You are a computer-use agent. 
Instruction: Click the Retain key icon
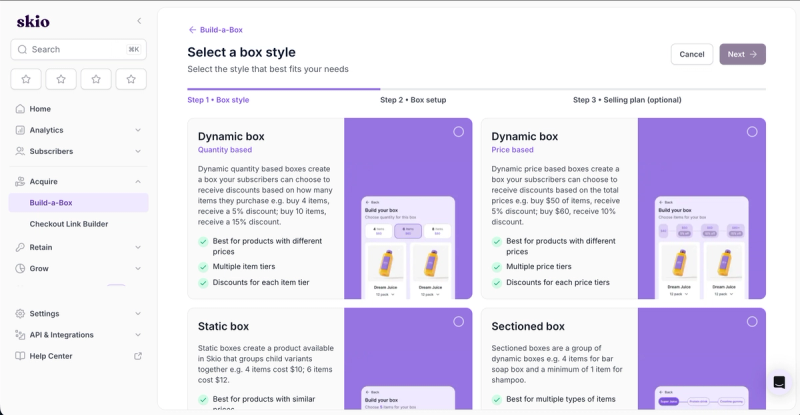pyautogui.click(x=20, y=247)
